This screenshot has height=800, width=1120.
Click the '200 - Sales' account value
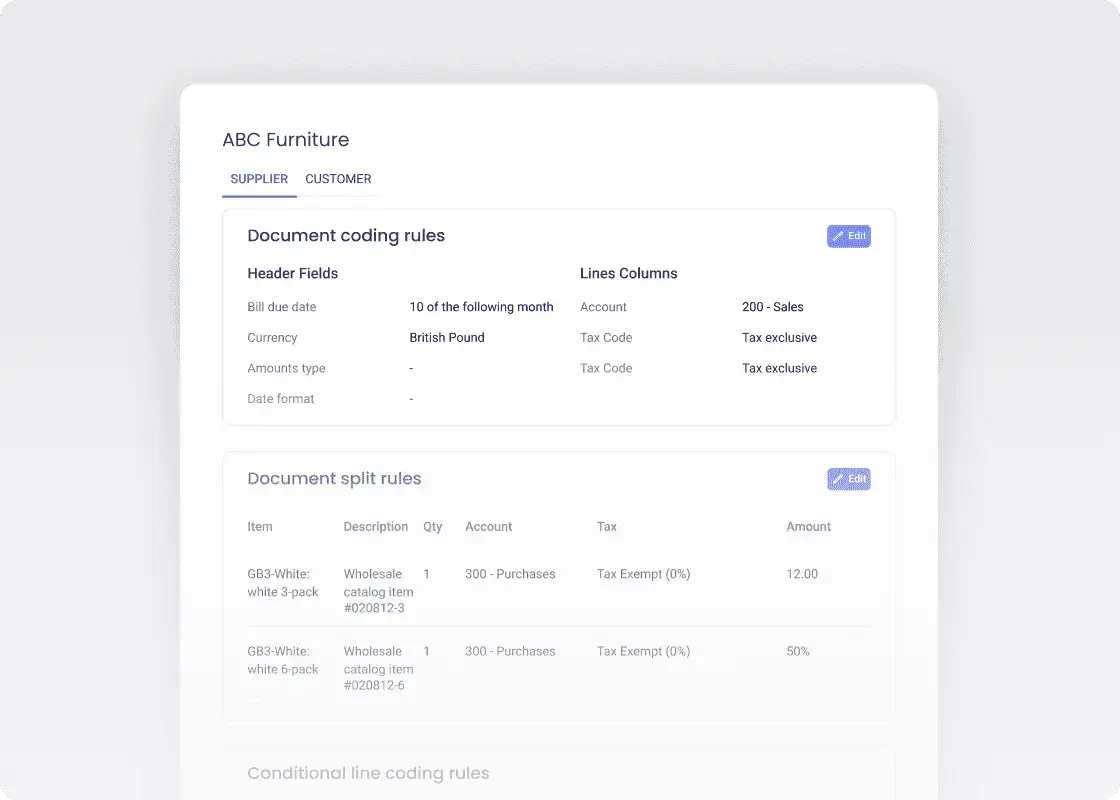(773, 307)
